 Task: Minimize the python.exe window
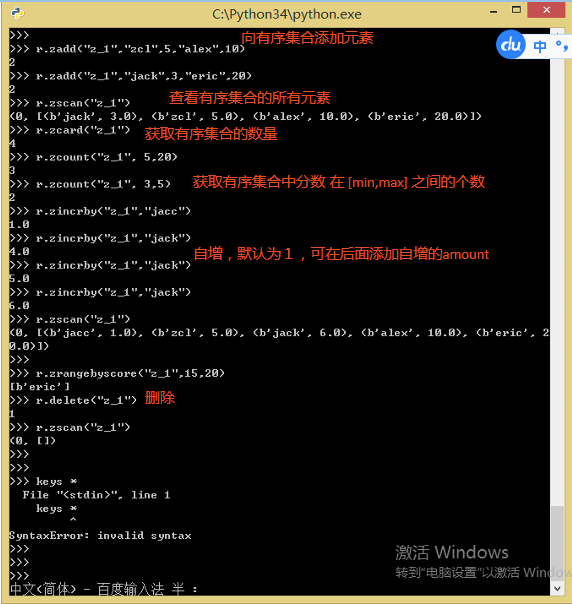tap(493, 12)
